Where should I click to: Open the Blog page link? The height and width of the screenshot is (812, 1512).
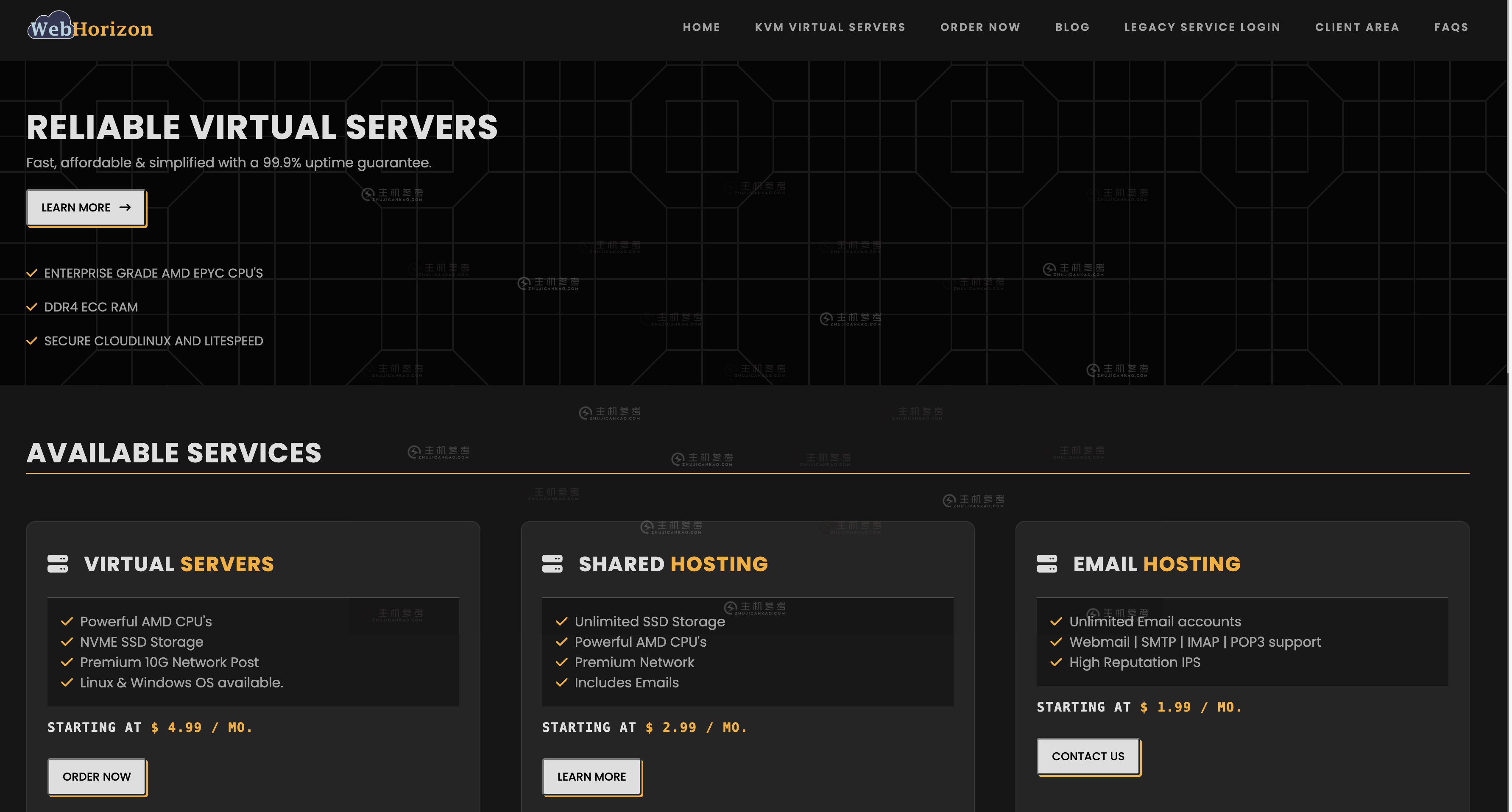[x=1072, y=27]
